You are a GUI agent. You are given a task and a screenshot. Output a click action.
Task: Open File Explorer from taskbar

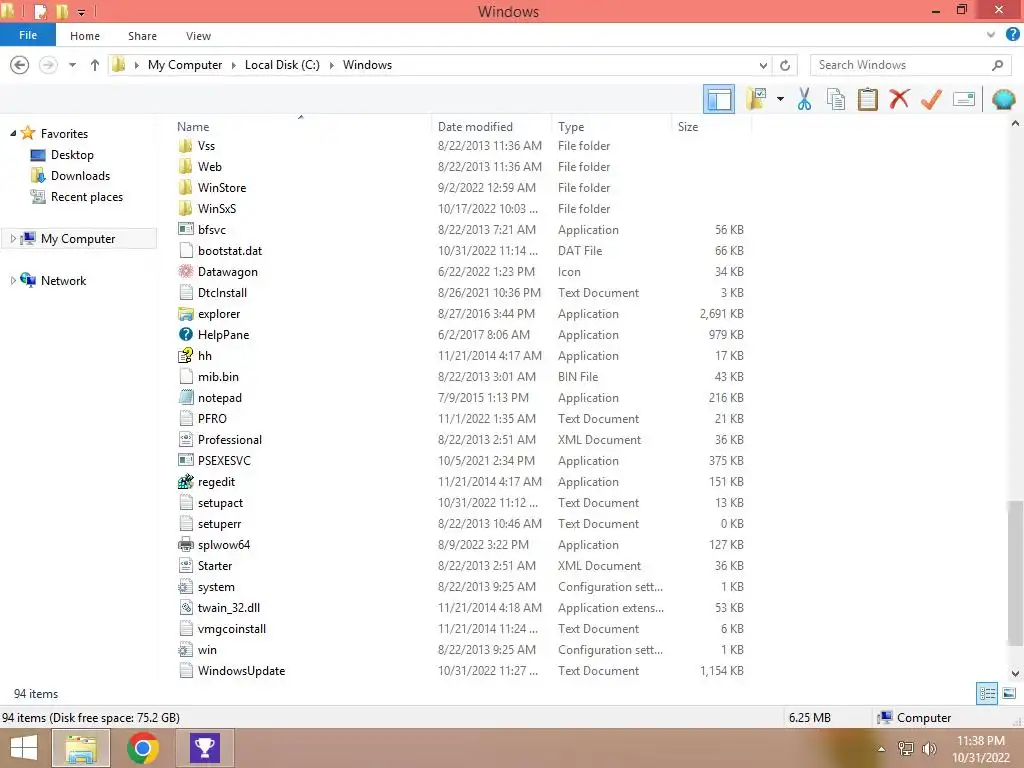point(81,748)
